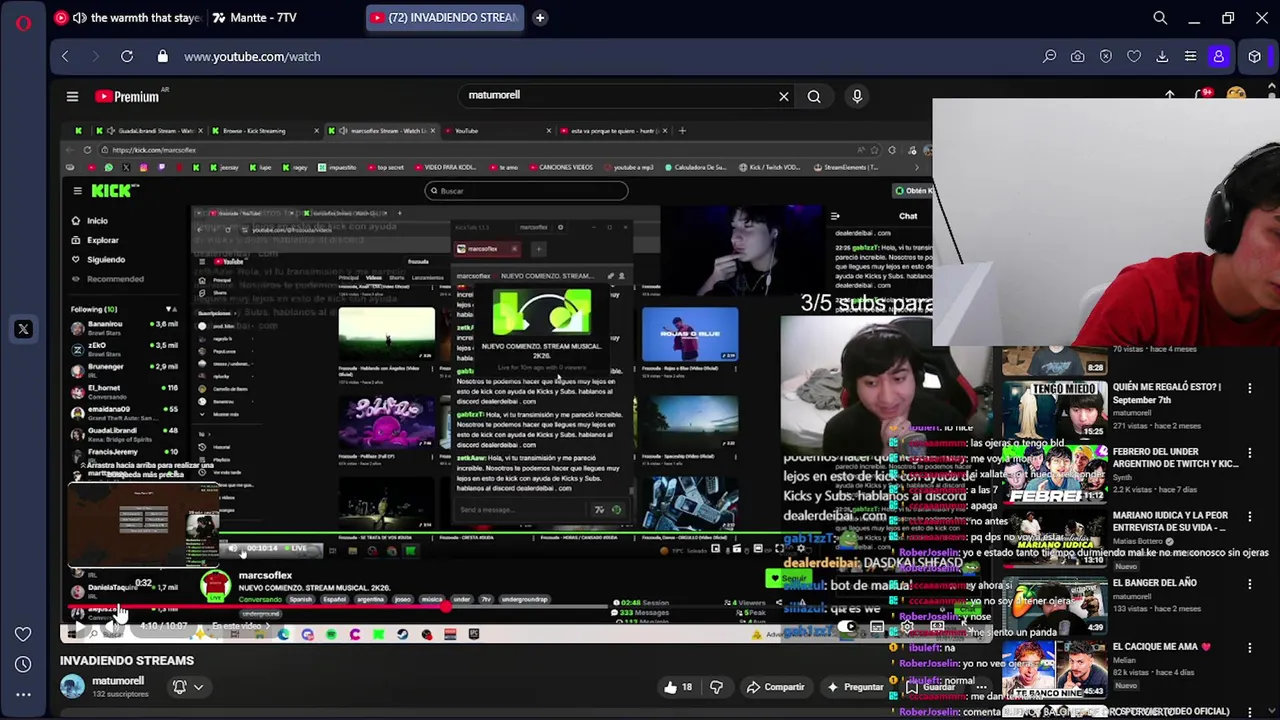This screenshot has width=1280, height=720.
Task: Add a new browser tab
Action: (540, 17)
